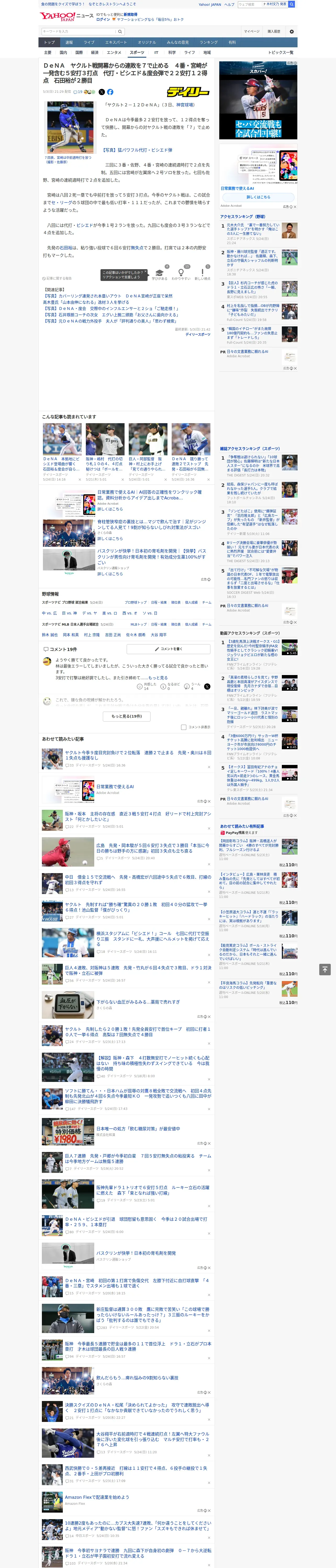Open the エキスパート tab

point(116,43)
